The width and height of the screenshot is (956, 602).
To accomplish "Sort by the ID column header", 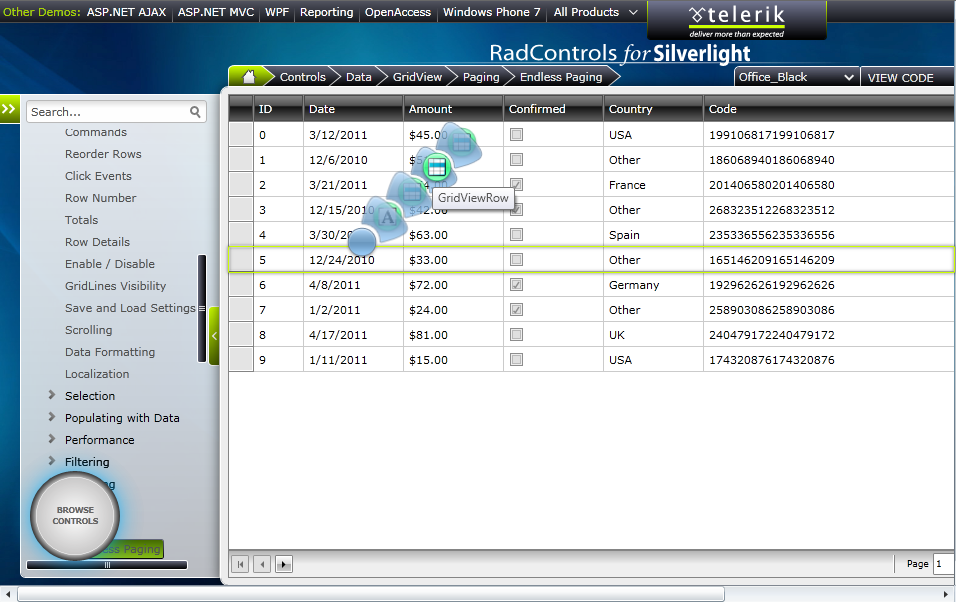I will 278,109.
